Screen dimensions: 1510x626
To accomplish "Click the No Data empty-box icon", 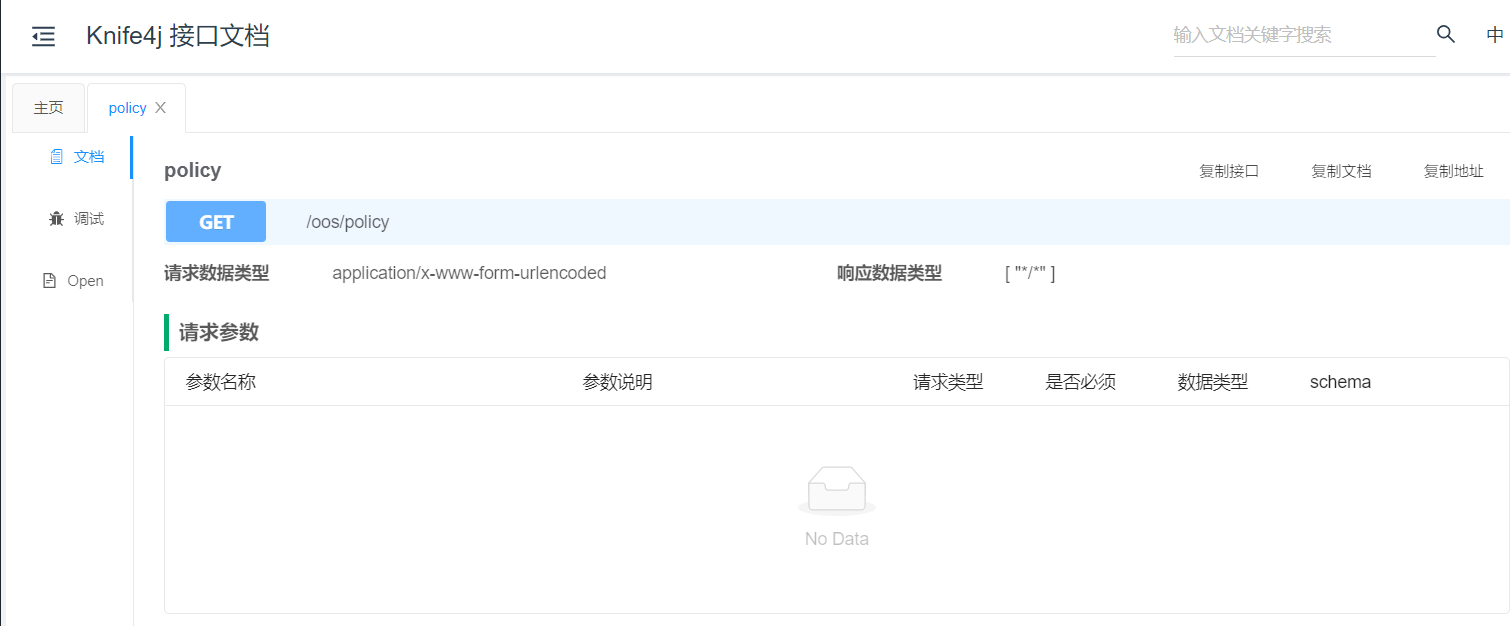I will (x=836, y=489).
